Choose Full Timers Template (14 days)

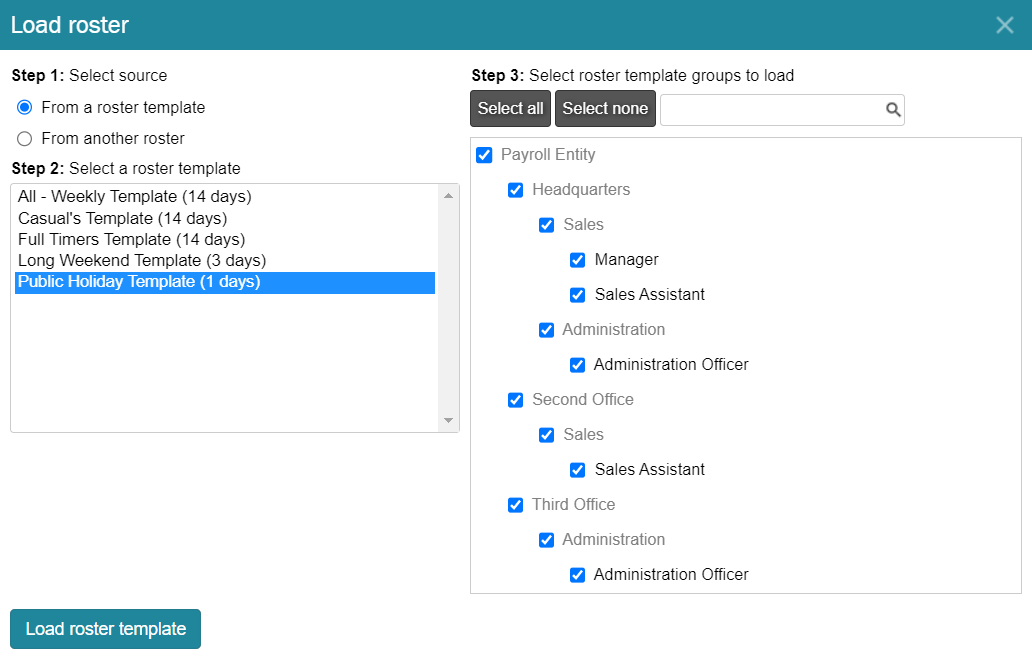point(132,239)
